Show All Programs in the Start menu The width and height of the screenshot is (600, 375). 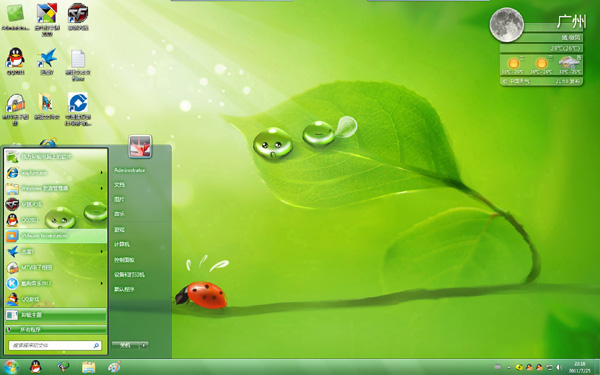[56, 329]
